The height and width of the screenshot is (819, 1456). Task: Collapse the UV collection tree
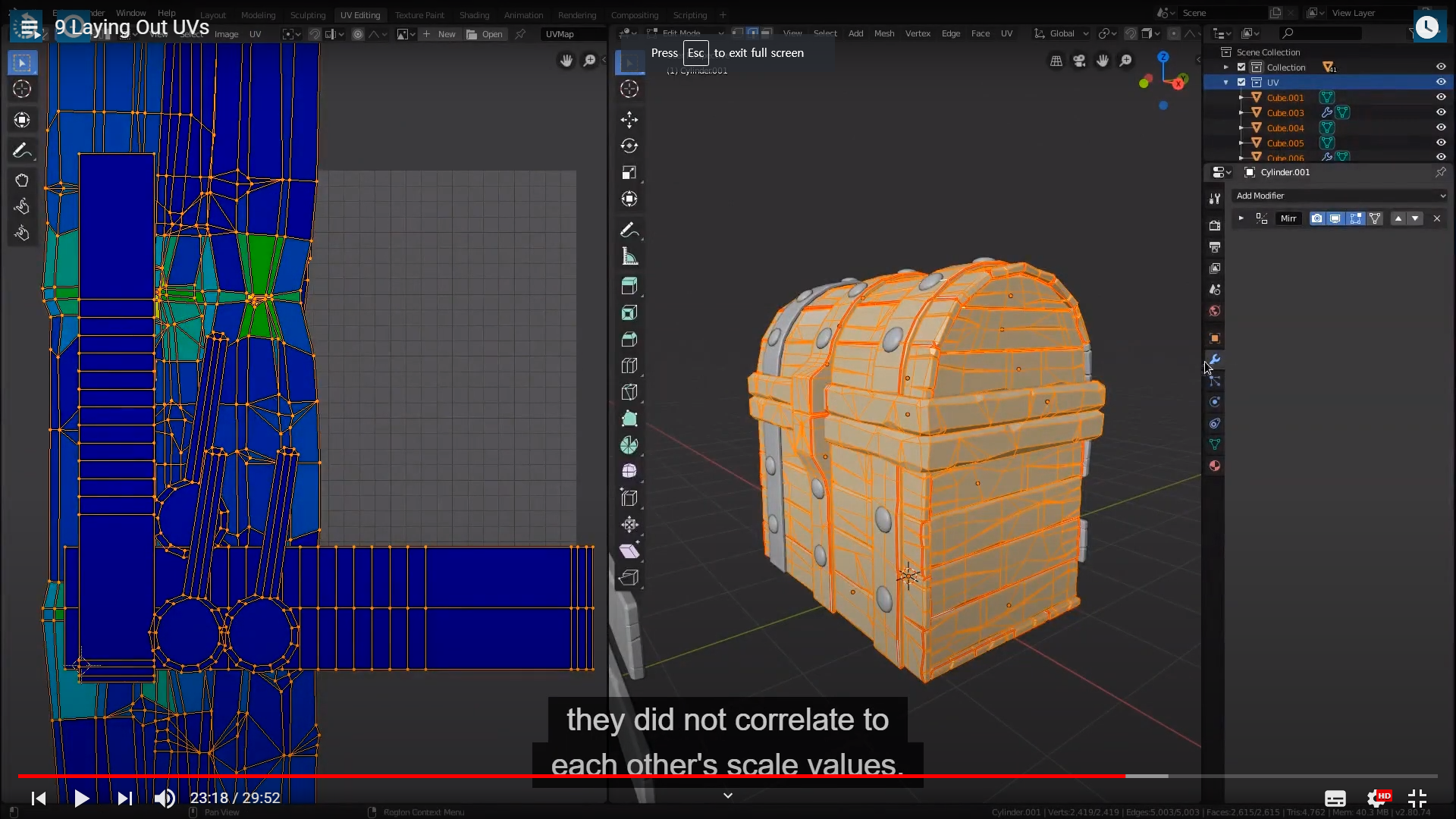click(x=1226, y=82)
